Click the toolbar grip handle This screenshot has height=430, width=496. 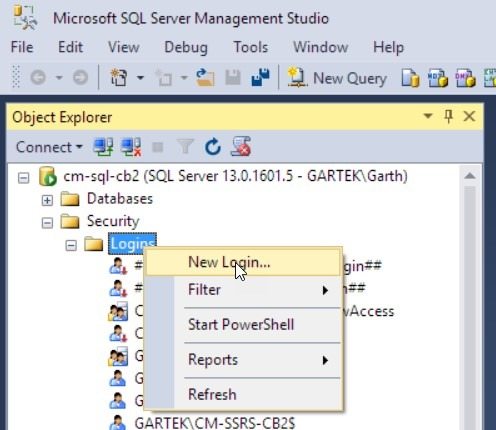(x=16, y=77)
